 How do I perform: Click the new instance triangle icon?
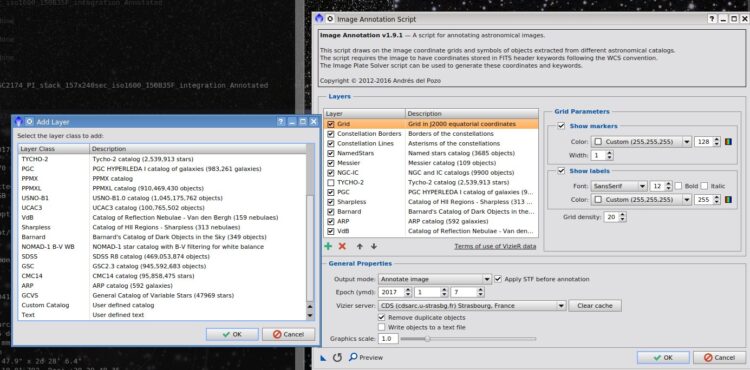(323, 357)
